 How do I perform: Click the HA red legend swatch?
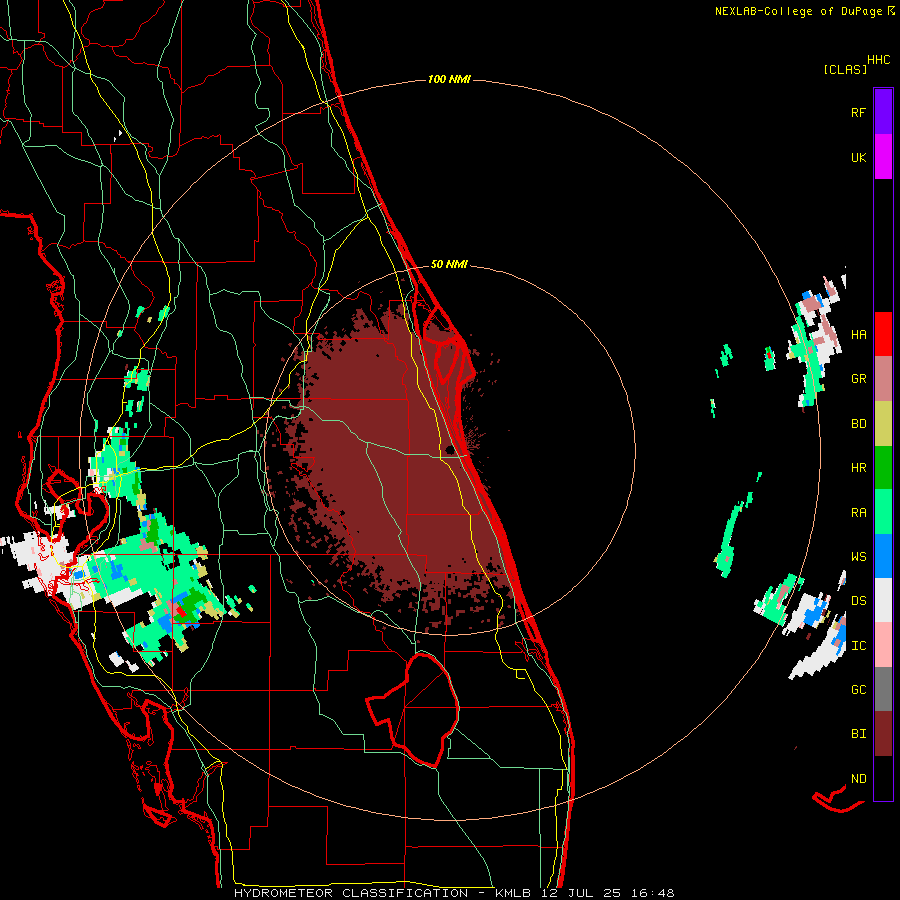pos(883,334)
